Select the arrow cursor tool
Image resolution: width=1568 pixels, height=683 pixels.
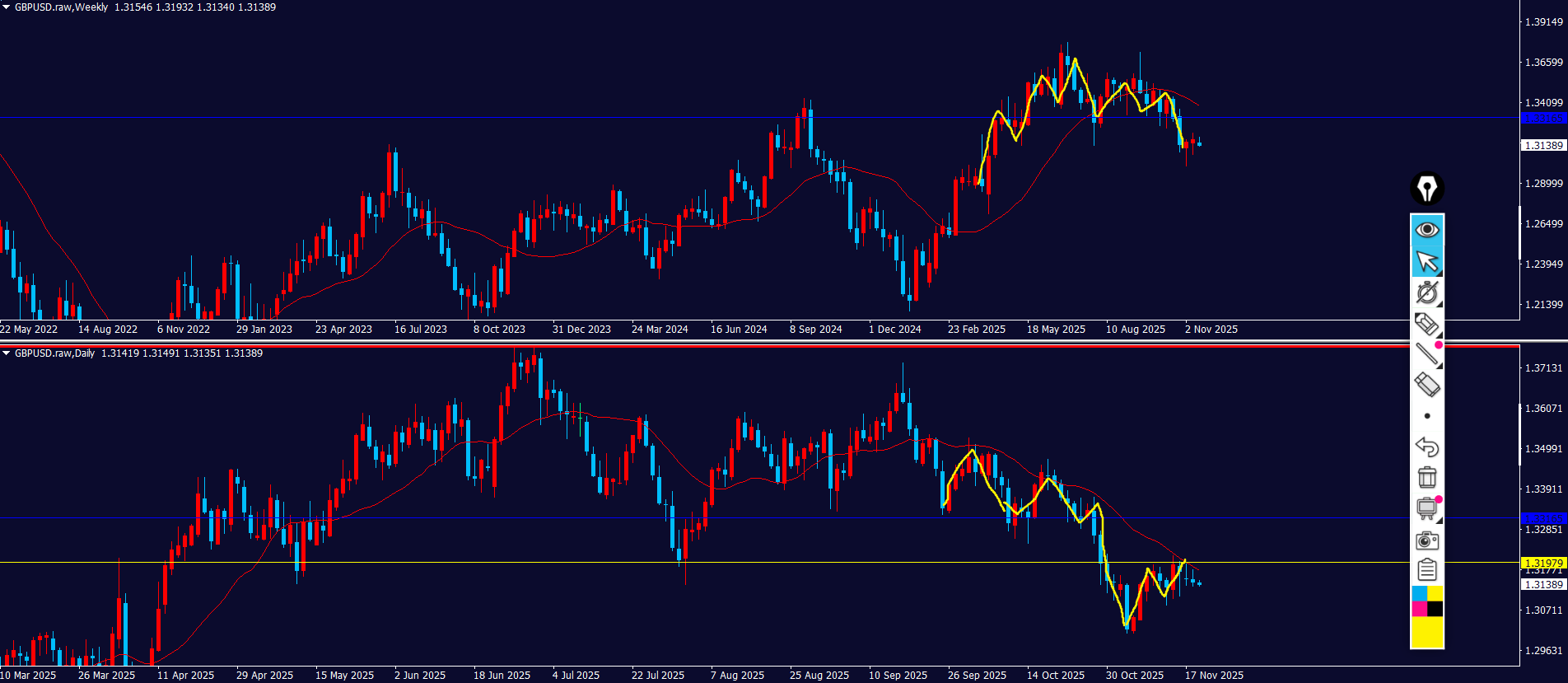coord(1426,261)
